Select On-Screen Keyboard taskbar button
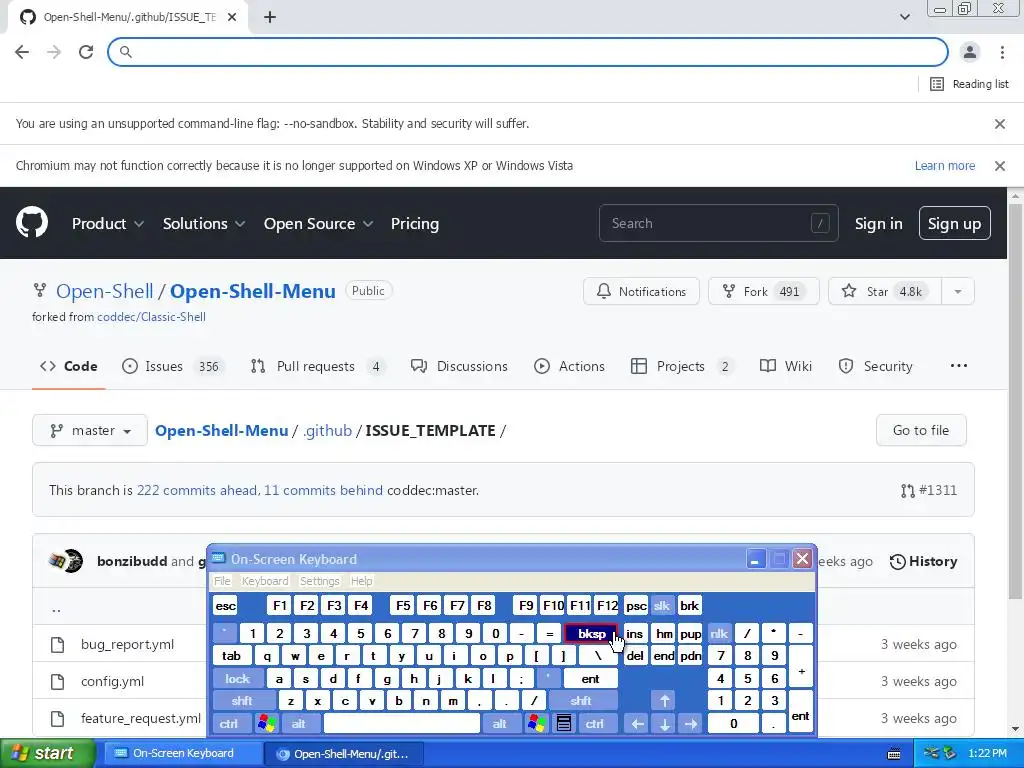Screen dimensions: 1024x768 click(x=182, y=754)
